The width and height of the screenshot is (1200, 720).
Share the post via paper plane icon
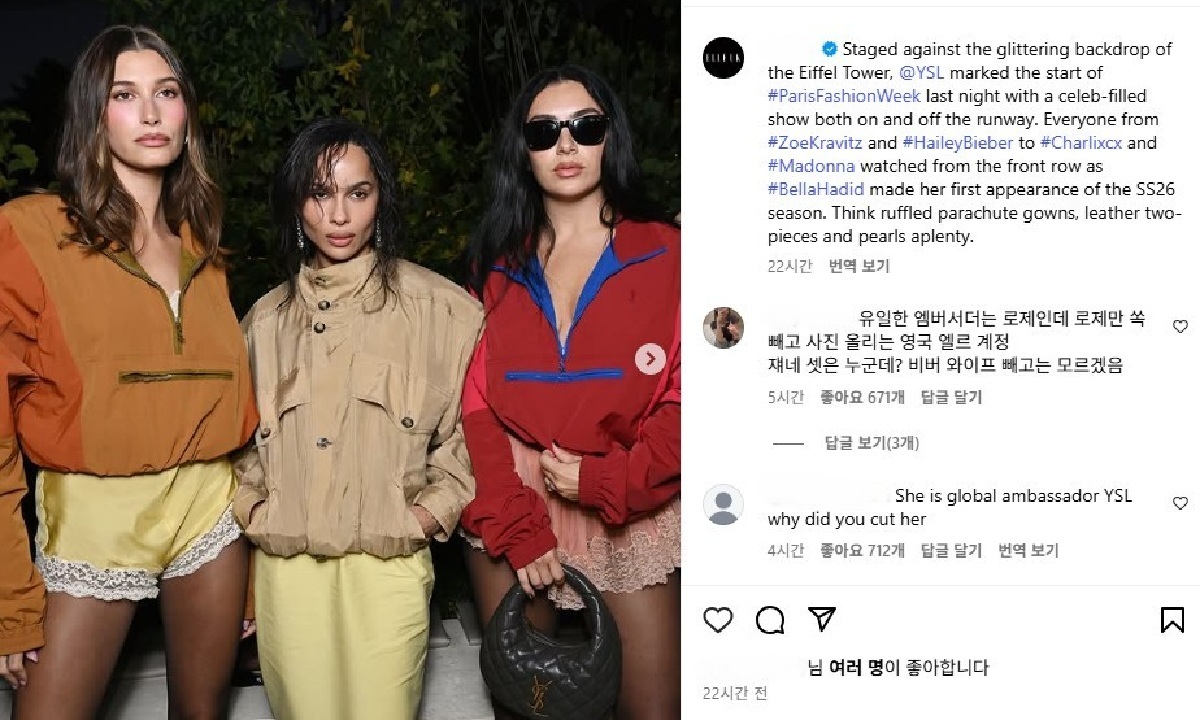pos(821,620)
